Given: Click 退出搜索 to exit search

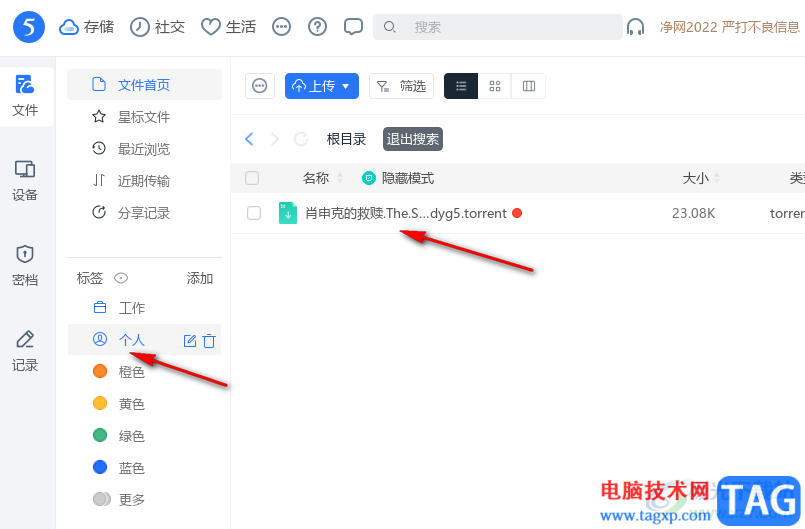Looking at the screenshot, I should point(413,139).
